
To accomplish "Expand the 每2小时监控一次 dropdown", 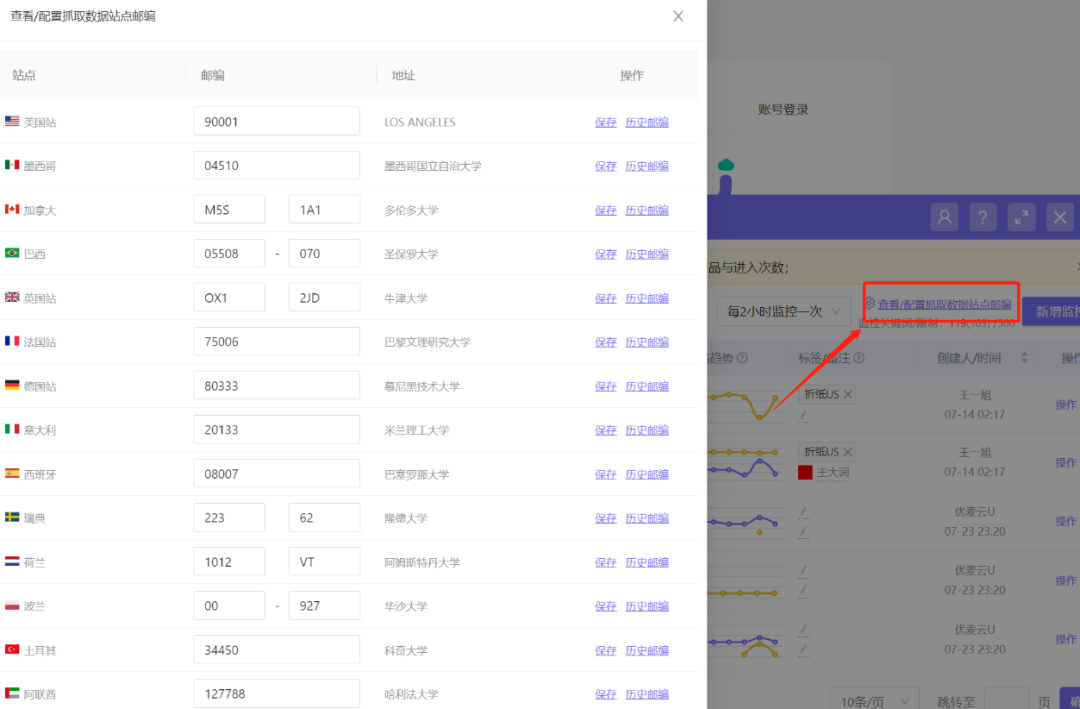I will tap(784, 311).
